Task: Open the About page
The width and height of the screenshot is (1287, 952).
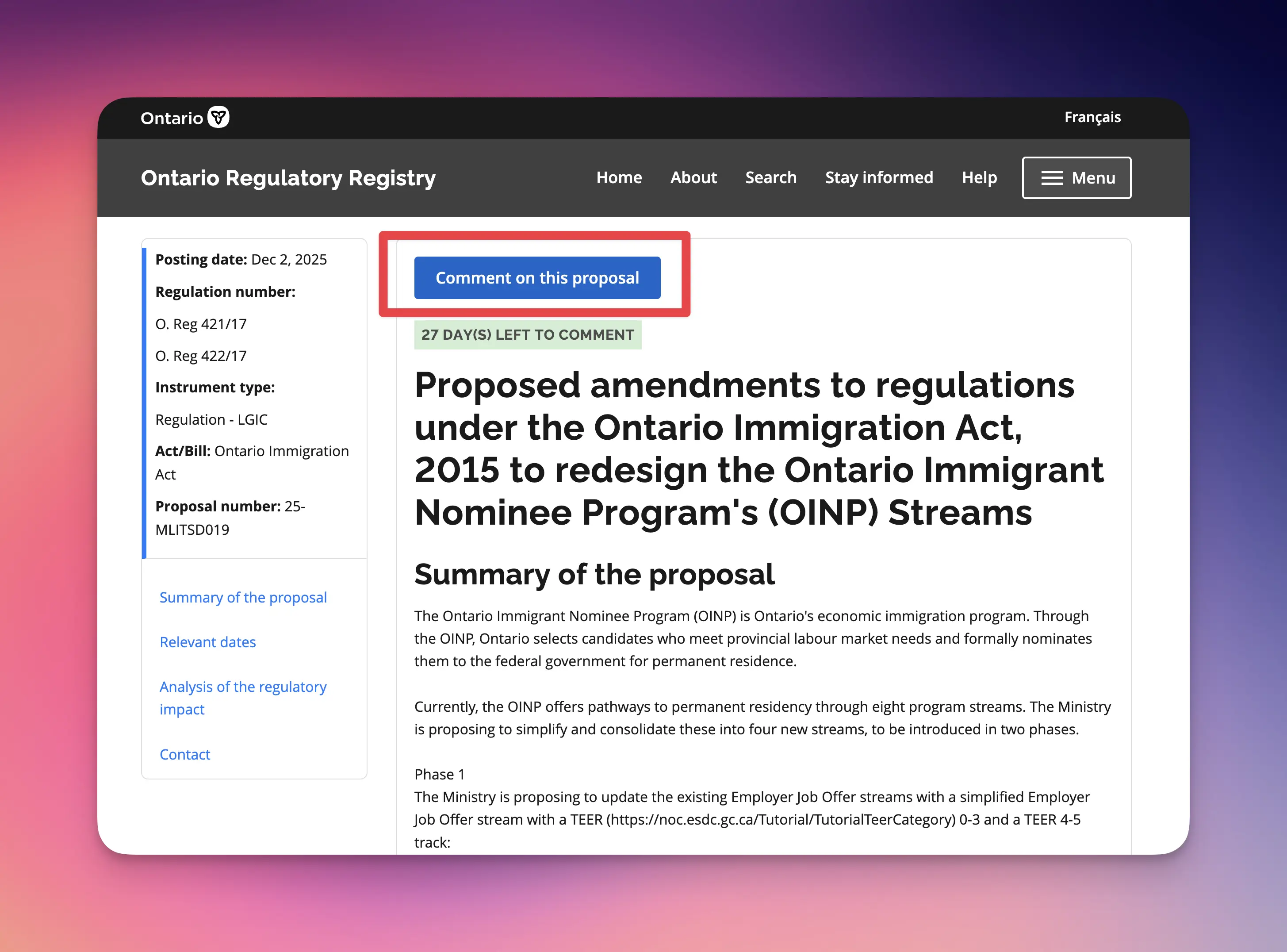Action: click(x=693, y=177)
